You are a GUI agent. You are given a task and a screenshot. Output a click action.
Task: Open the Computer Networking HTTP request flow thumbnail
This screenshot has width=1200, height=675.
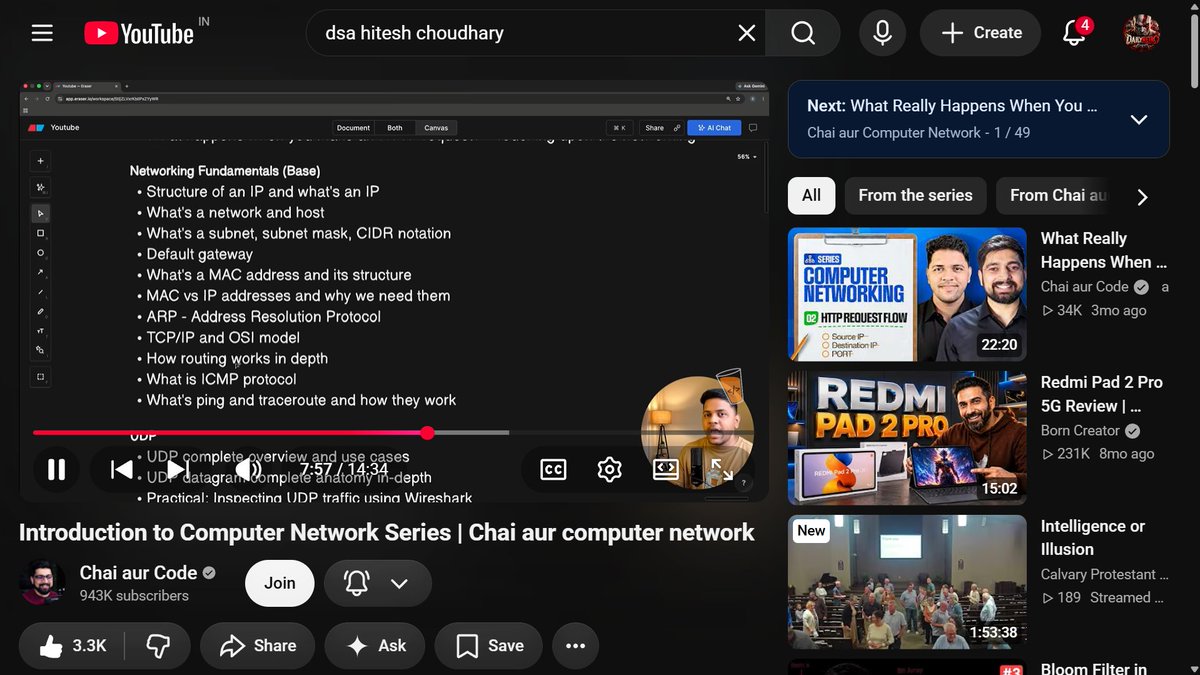pos(907,294)
